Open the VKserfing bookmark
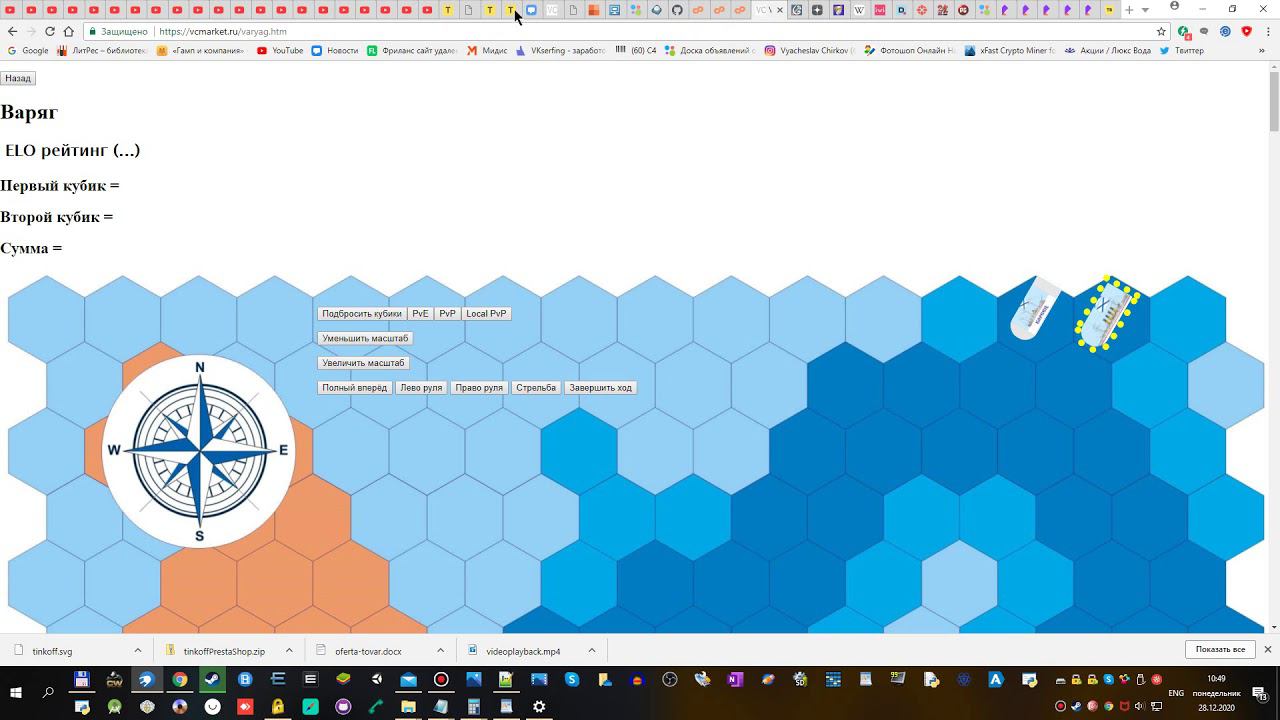Viewport: 1280px width, 720px height. (x=560, y=50)
